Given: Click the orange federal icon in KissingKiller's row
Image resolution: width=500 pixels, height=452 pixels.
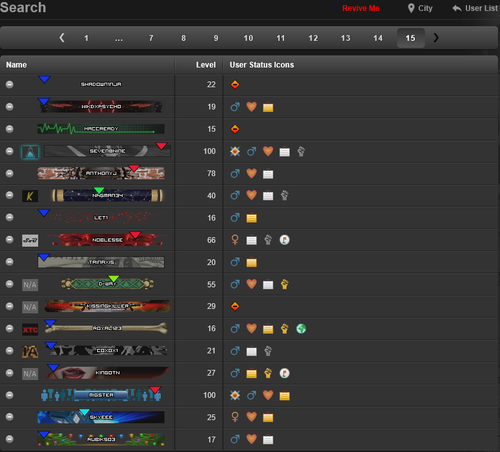Looking at the screenshot, I should 235,306.
